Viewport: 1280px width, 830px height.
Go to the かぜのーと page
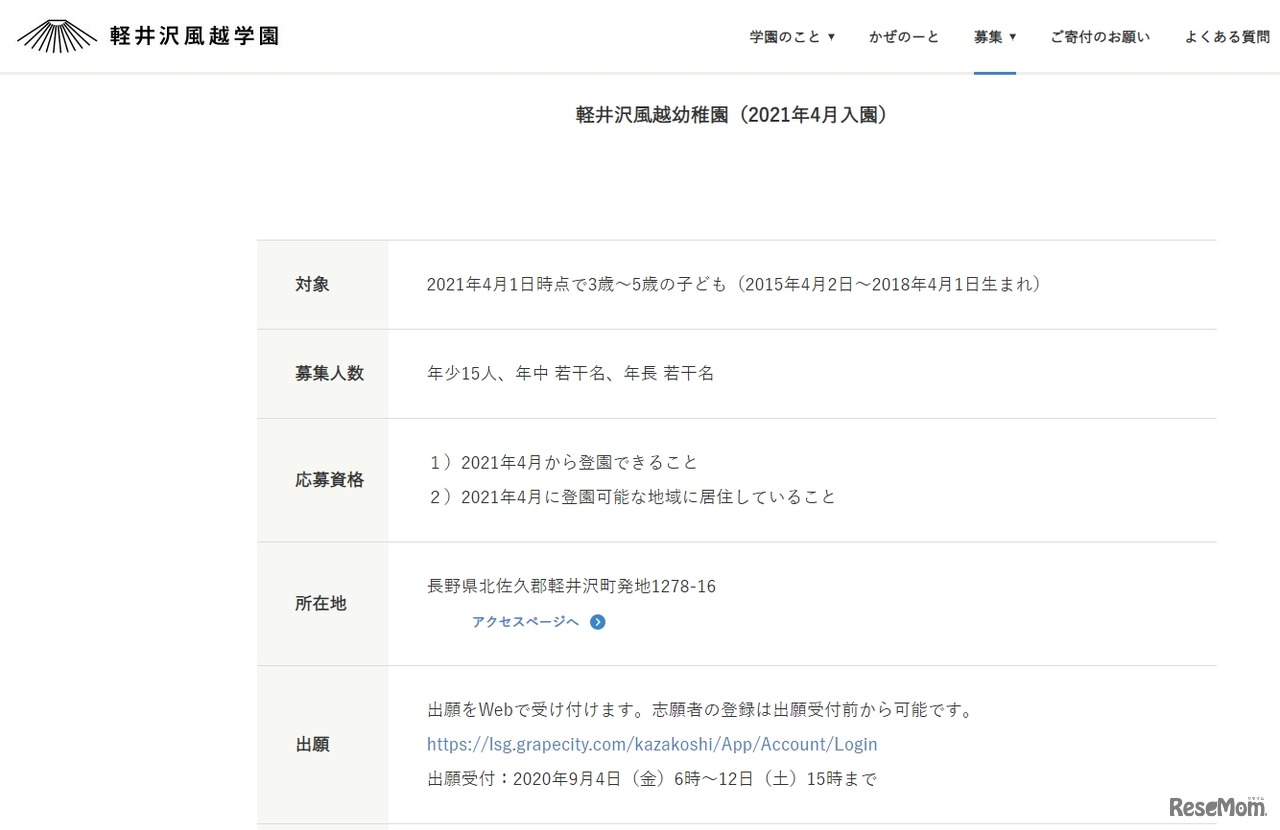pos(904,37)
